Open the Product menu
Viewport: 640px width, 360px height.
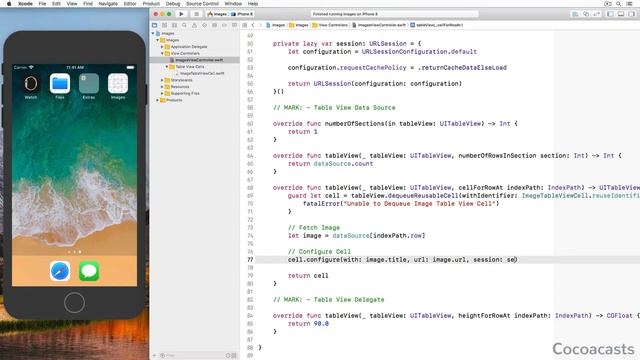pos(151,4)
